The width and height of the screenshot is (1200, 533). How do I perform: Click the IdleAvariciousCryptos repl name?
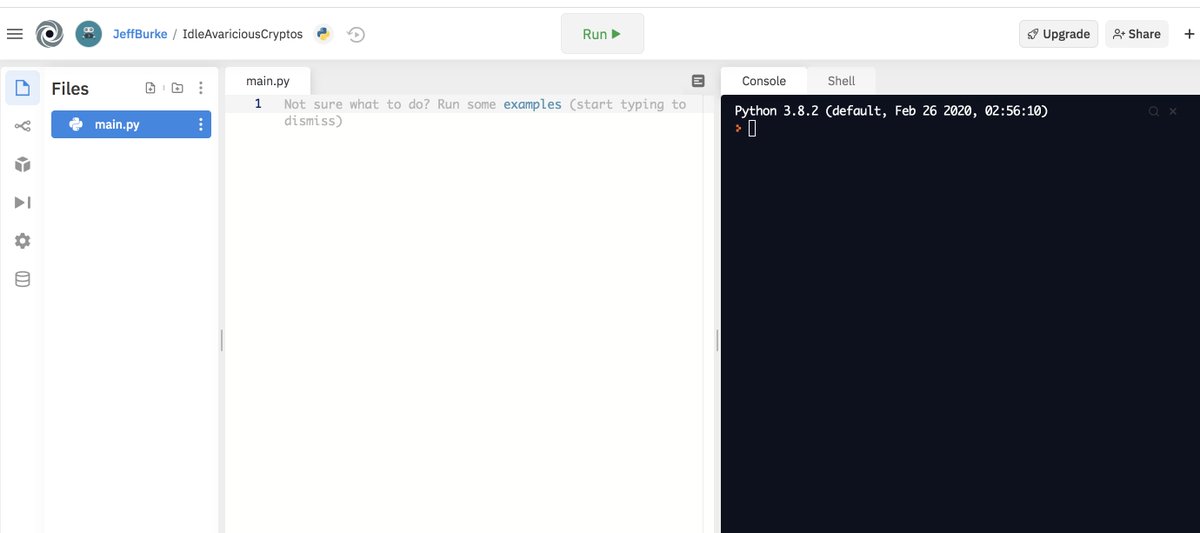pyautogui.click(x=242, y=34)
